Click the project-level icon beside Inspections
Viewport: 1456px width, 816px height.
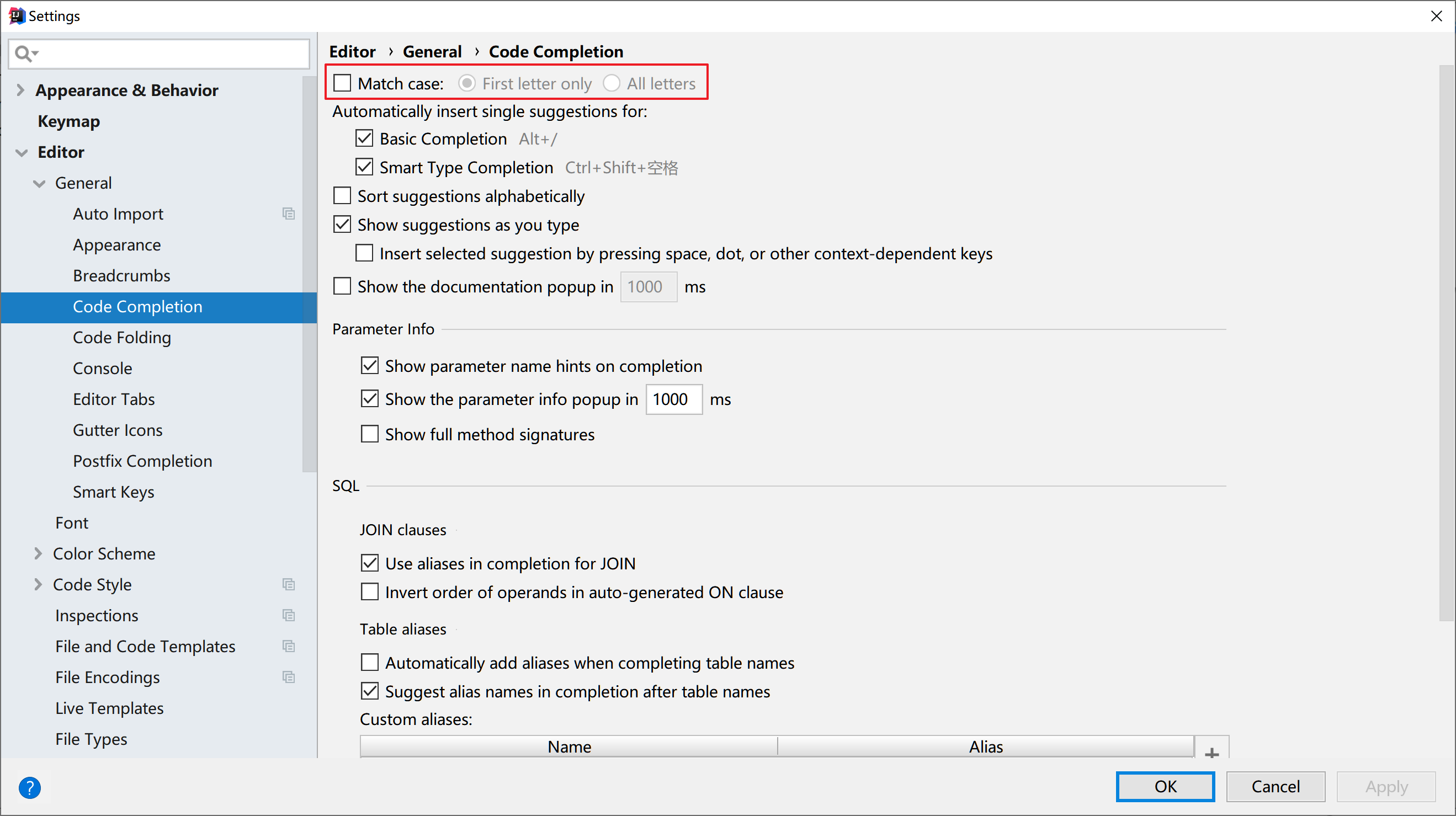(x=288, y=615)
